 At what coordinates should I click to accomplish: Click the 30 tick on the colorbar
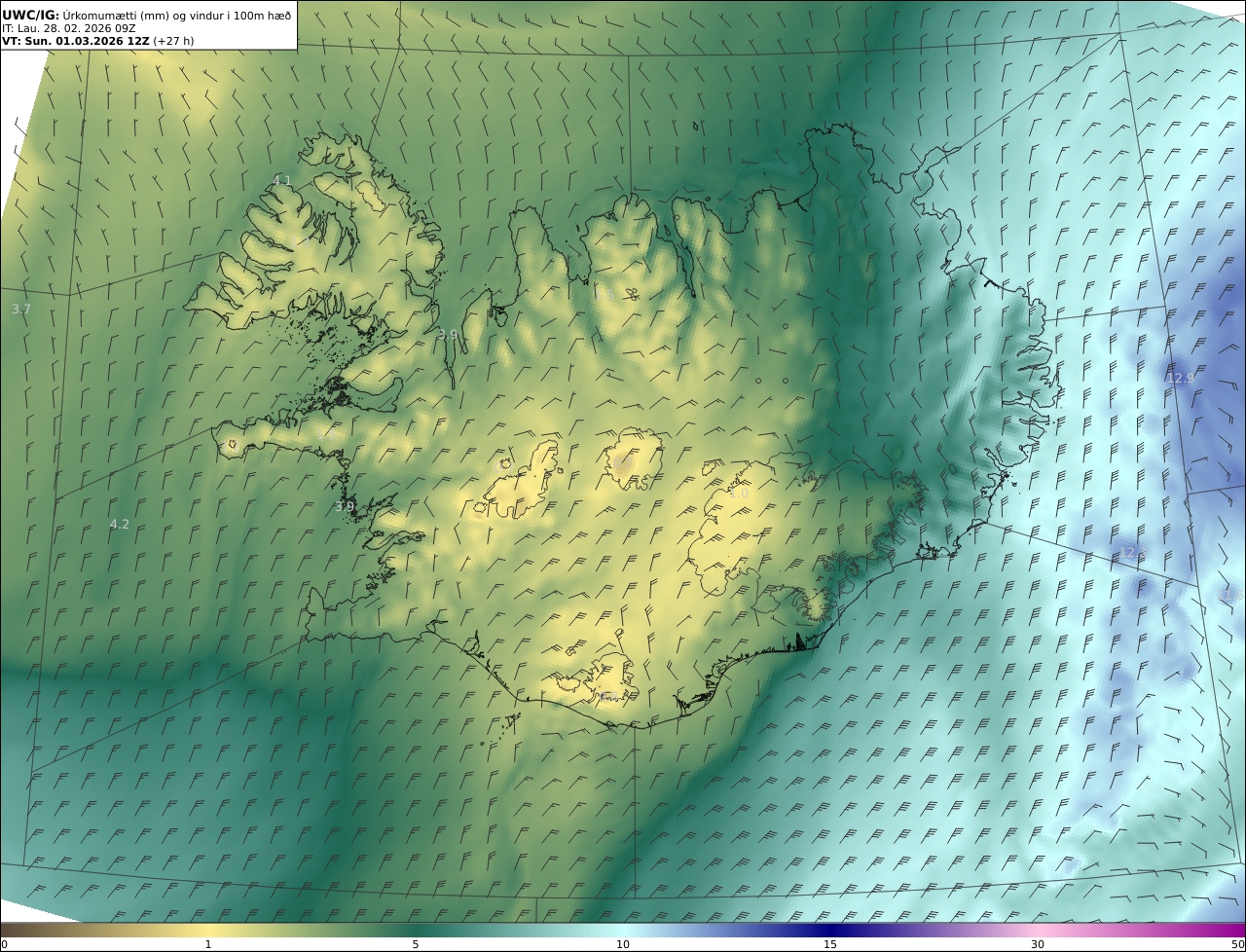(1038, 944)
